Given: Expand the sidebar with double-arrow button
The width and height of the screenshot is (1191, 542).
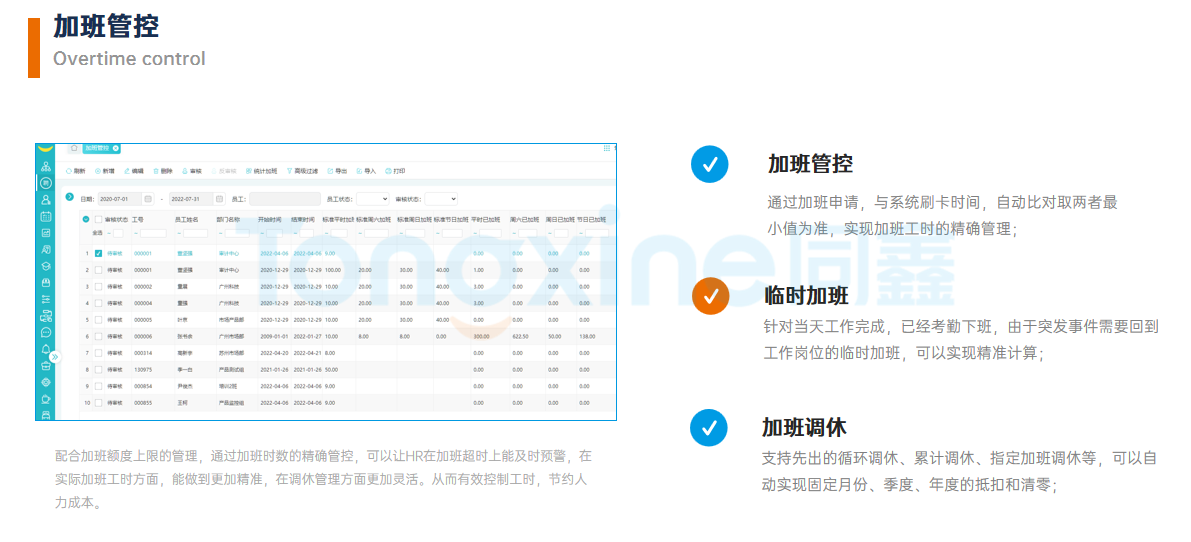Looking at the screenshot, I should (55, 356).
